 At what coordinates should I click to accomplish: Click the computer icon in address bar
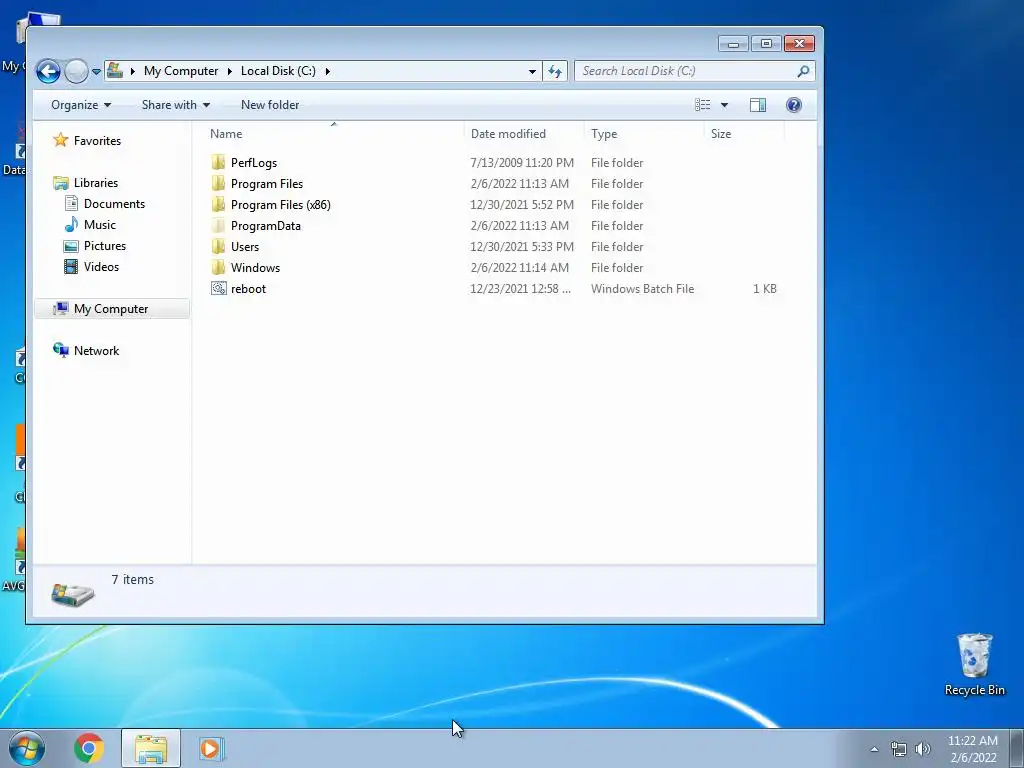click(x=115, y=70)
